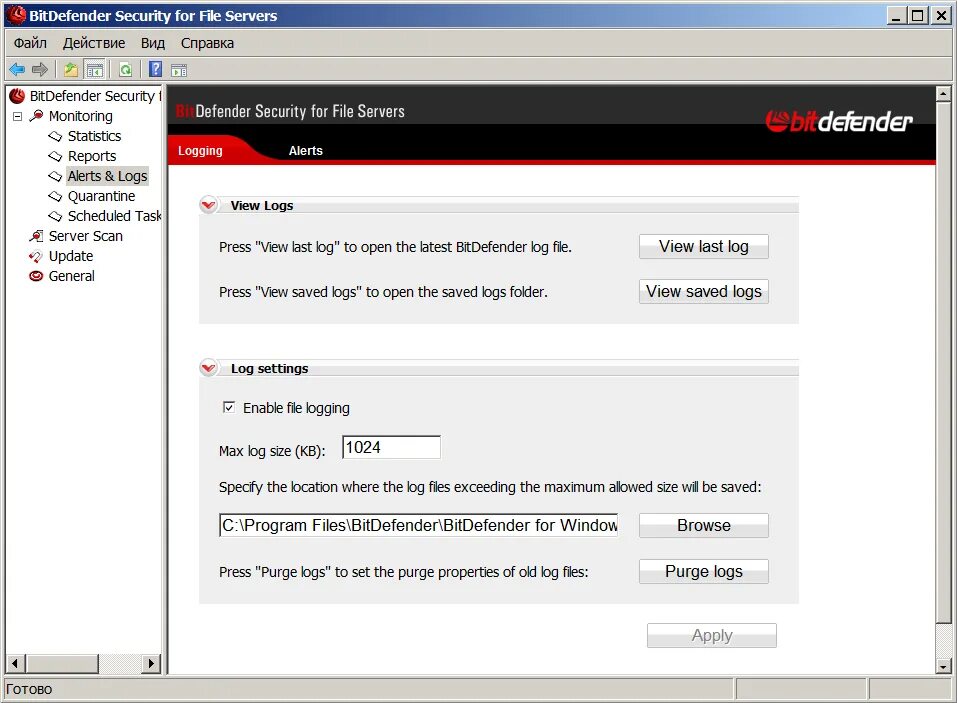Click the Max log size input field

[x=391, y=447]
